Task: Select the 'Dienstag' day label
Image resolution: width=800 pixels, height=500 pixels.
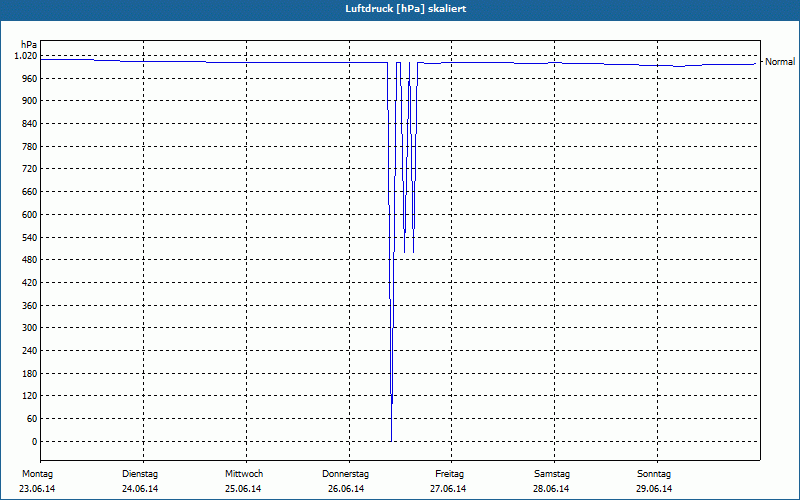Action: (x=140, y=474)
